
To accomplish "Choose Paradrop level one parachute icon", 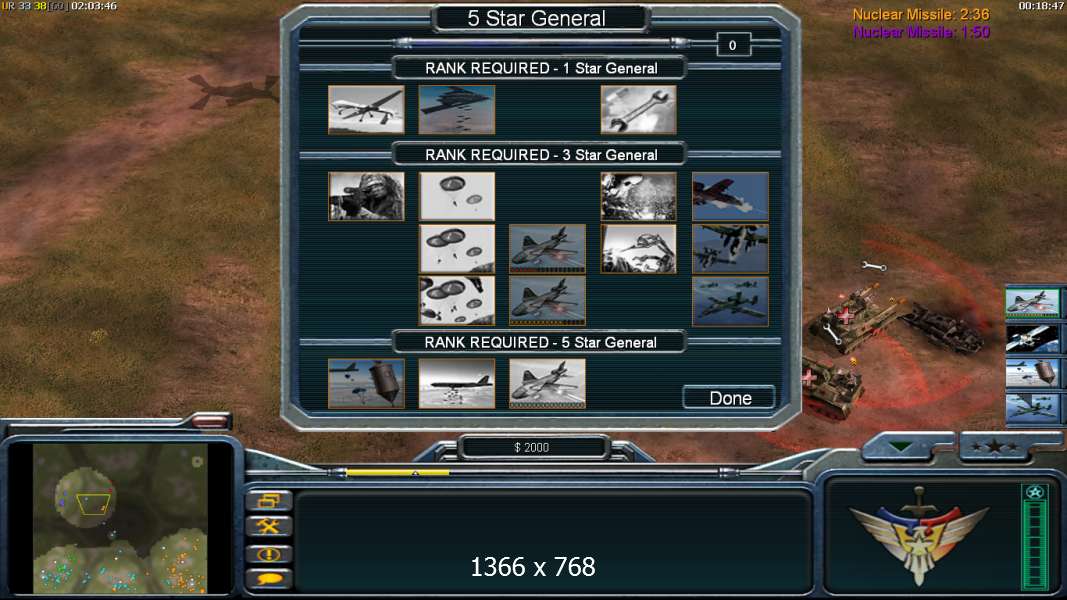I will (457, 197).
